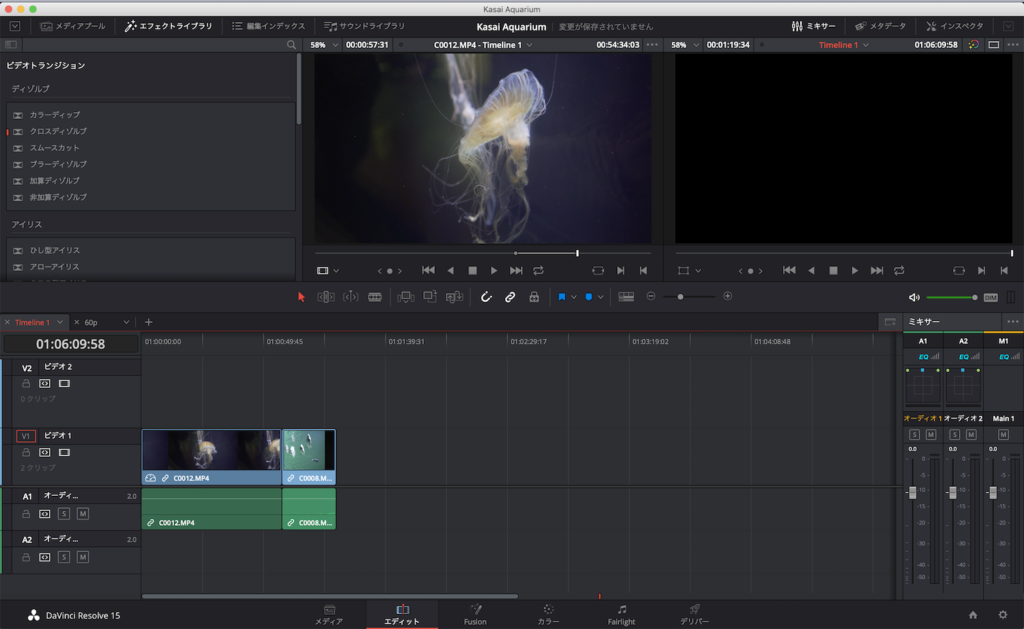
Task: Enable the Trim edit mode
Action: pyautogui.click(x=327, y=296)
